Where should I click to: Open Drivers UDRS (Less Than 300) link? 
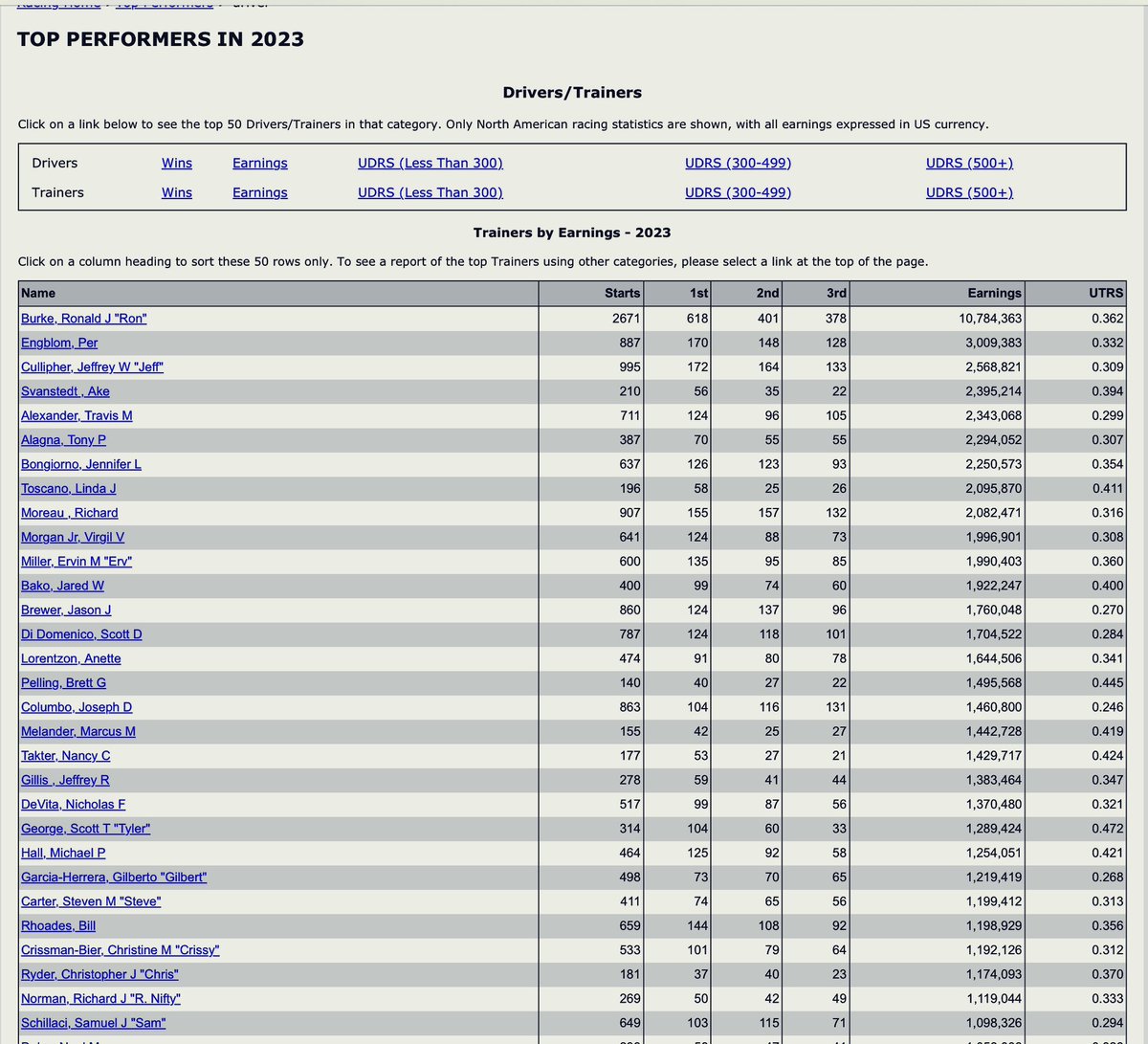click(x=430, y=163)
